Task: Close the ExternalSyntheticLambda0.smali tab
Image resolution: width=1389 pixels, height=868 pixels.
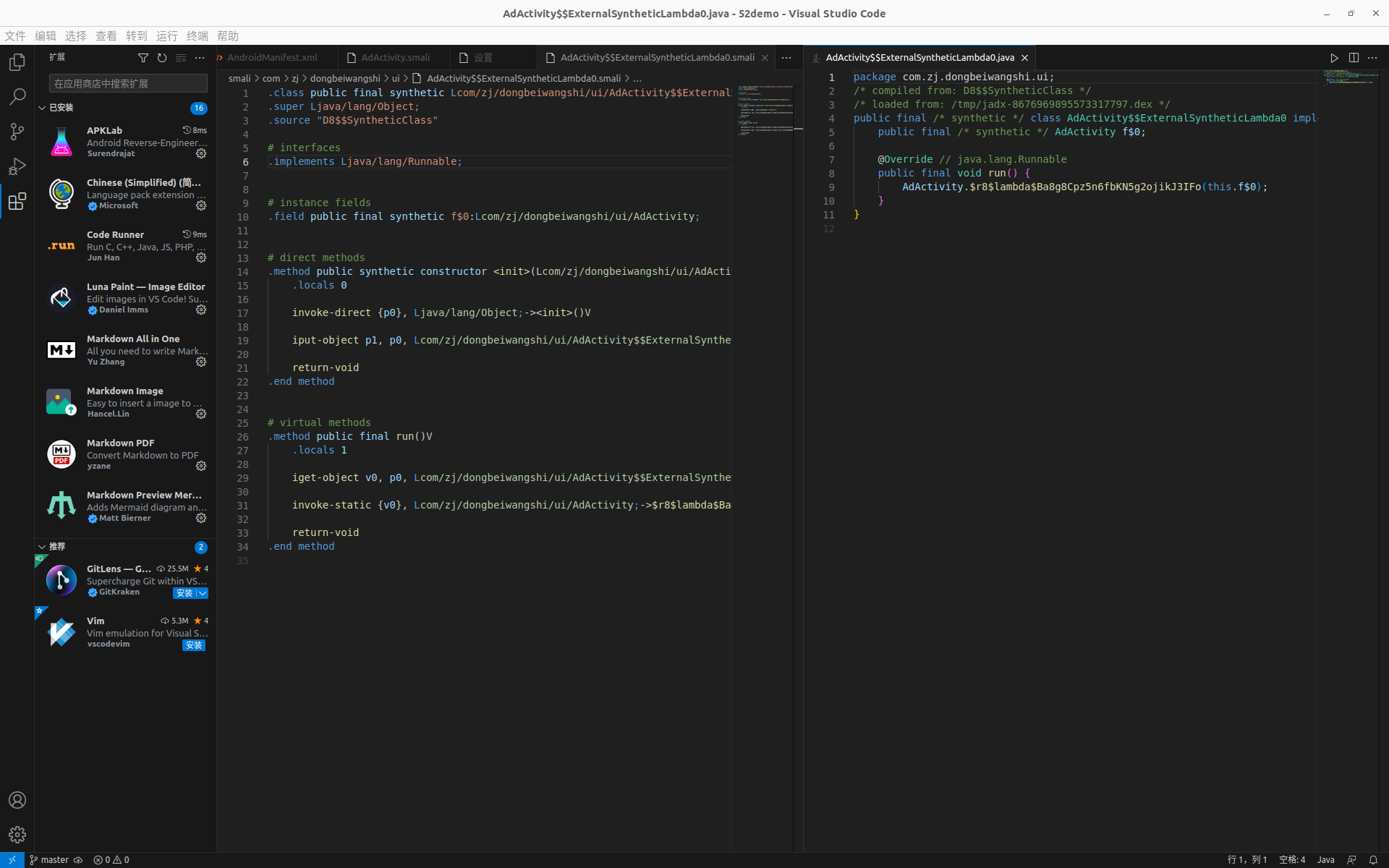Action: 765,58
